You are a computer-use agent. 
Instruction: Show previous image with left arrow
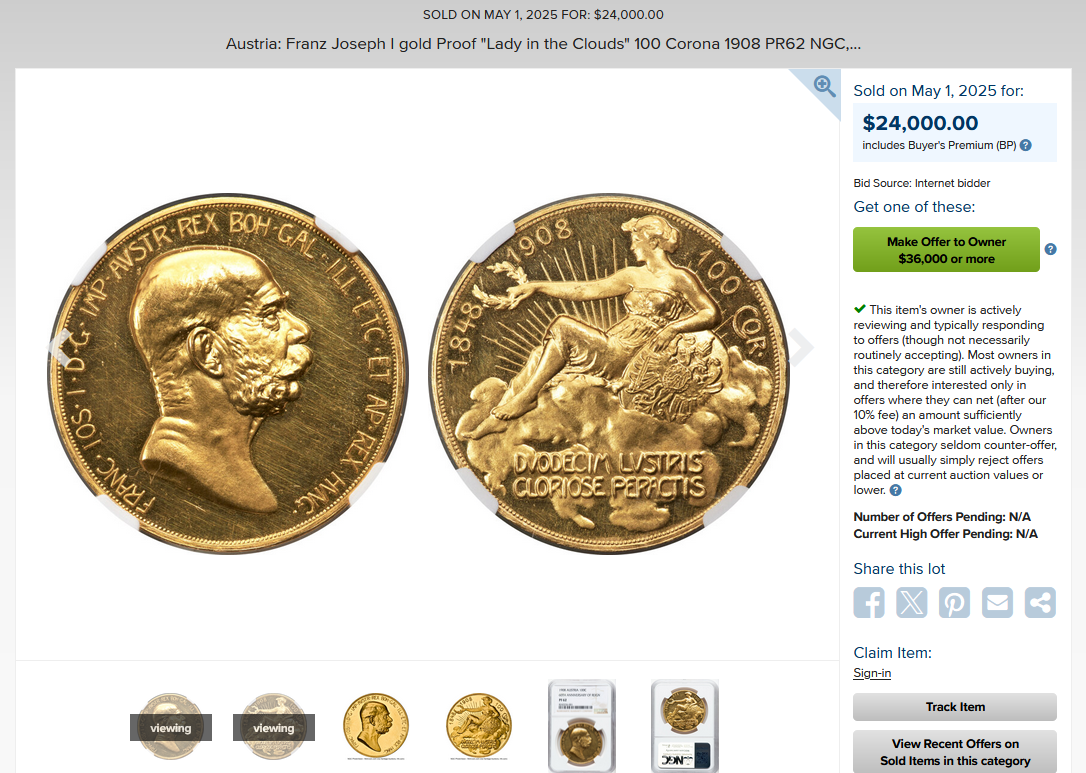pyautogui.click(x=59, y=346)
